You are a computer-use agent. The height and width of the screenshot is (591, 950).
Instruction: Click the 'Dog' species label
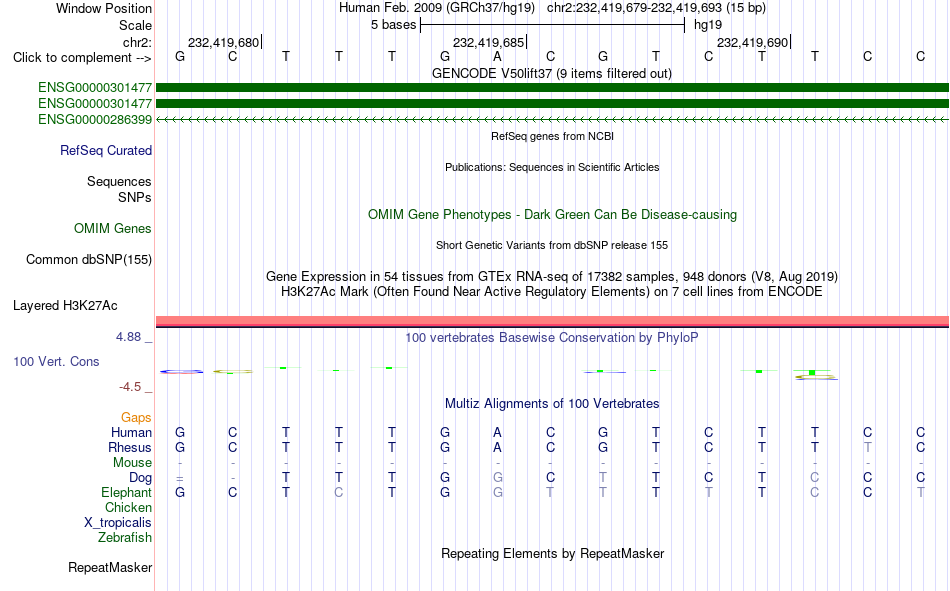pos(141,478)
